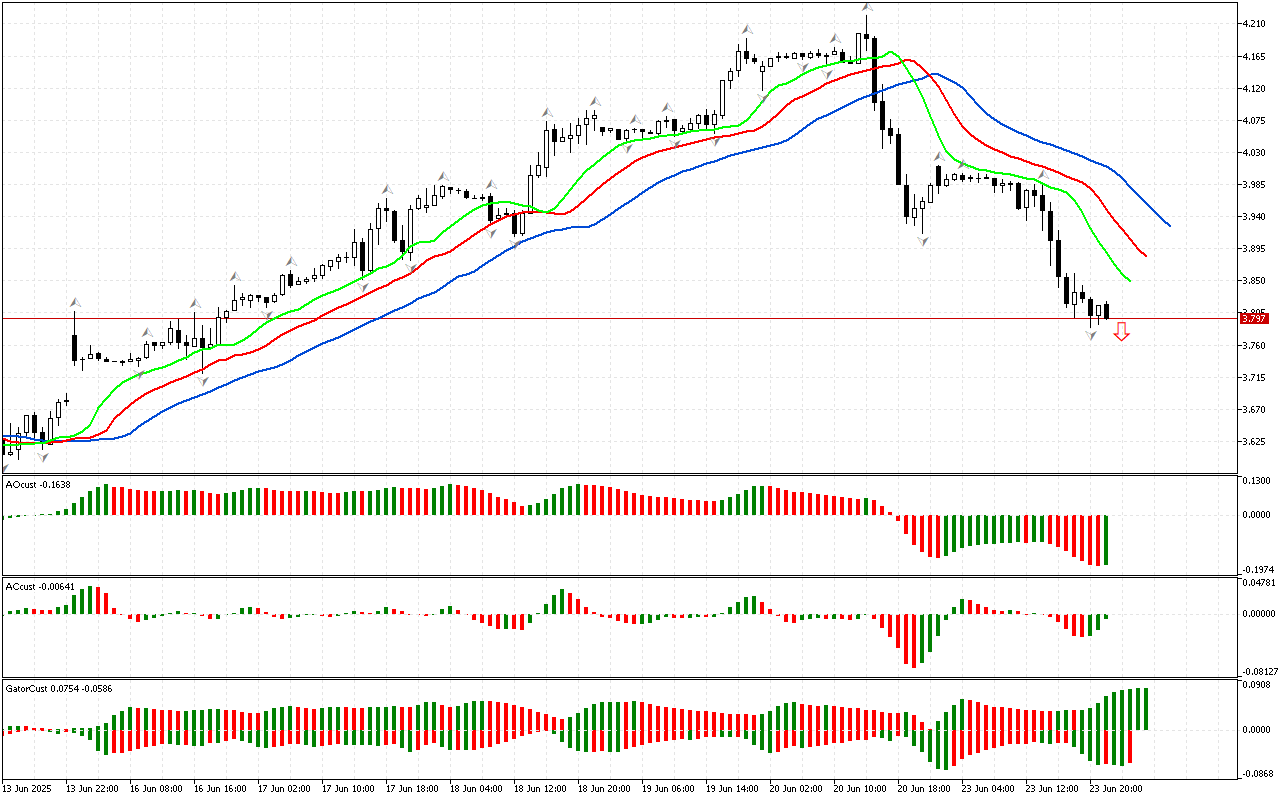The image size is (1280, 800).
Task: Click the down fractal beside the red sell arrow
Action: [x=1092, y=335]
